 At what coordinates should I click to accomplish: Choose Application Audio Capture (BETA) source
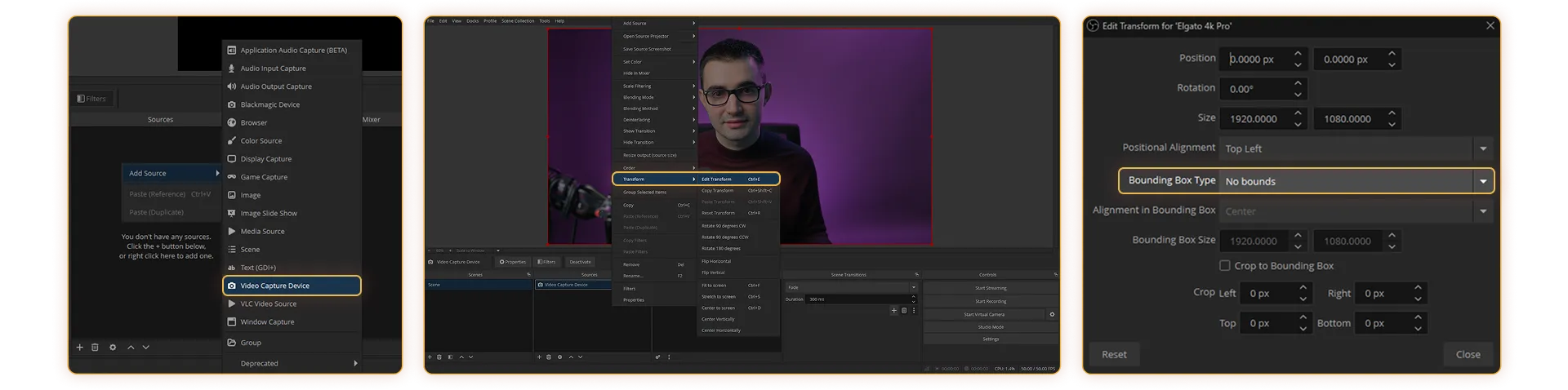point(292,50)
